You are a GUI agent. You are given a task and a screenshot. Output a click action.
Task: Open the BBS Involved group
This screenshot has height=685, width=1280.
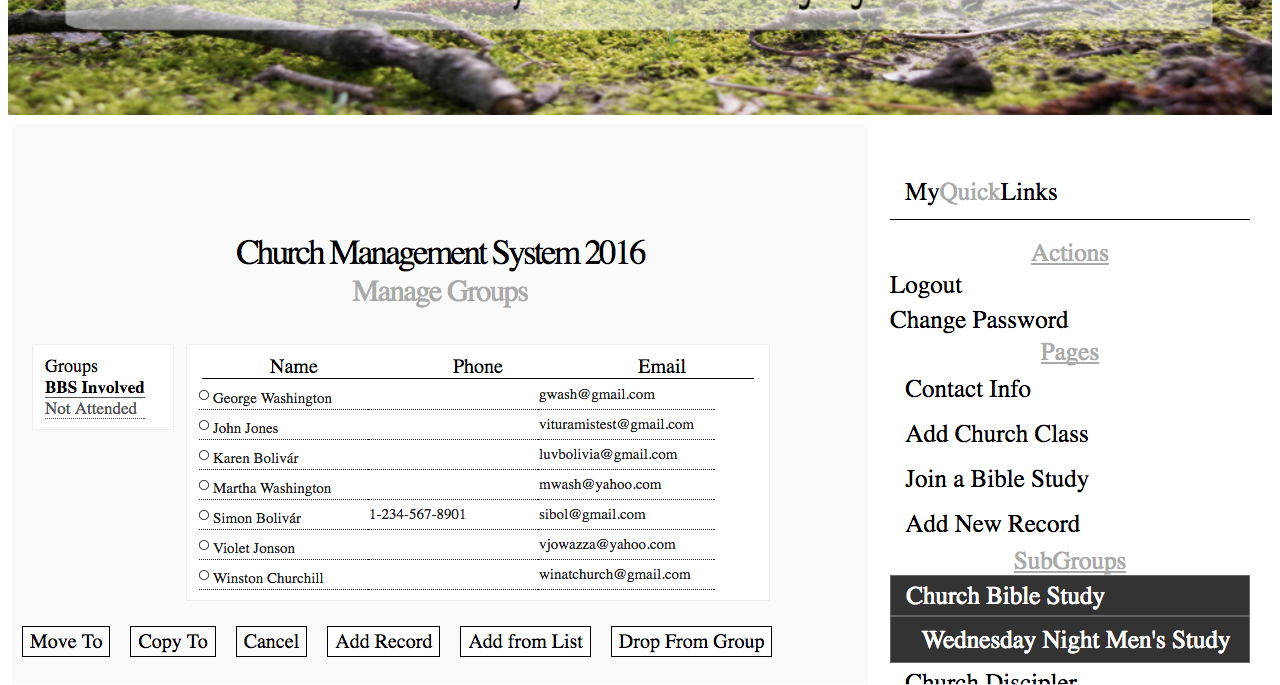pos(94,387)
